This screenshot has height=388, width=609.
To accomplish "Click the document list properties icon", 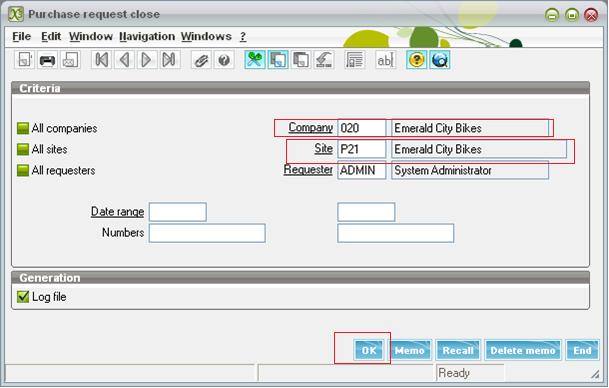I will coord(354,60).
